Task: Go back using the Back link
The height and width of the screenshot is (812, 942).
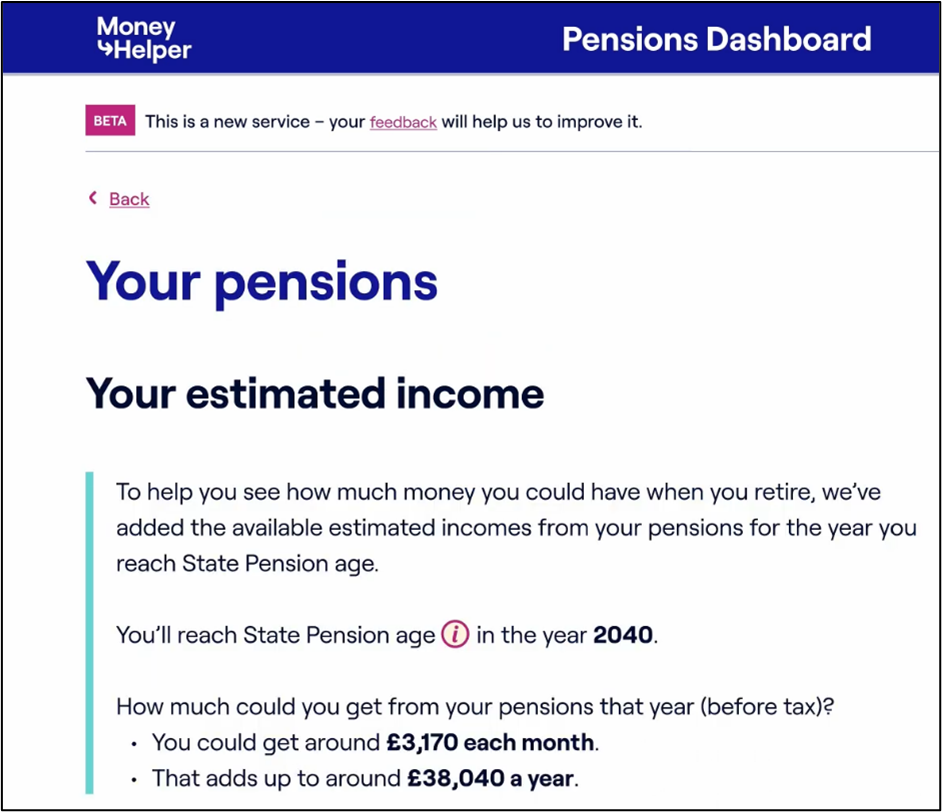Action: coord(129,199)
